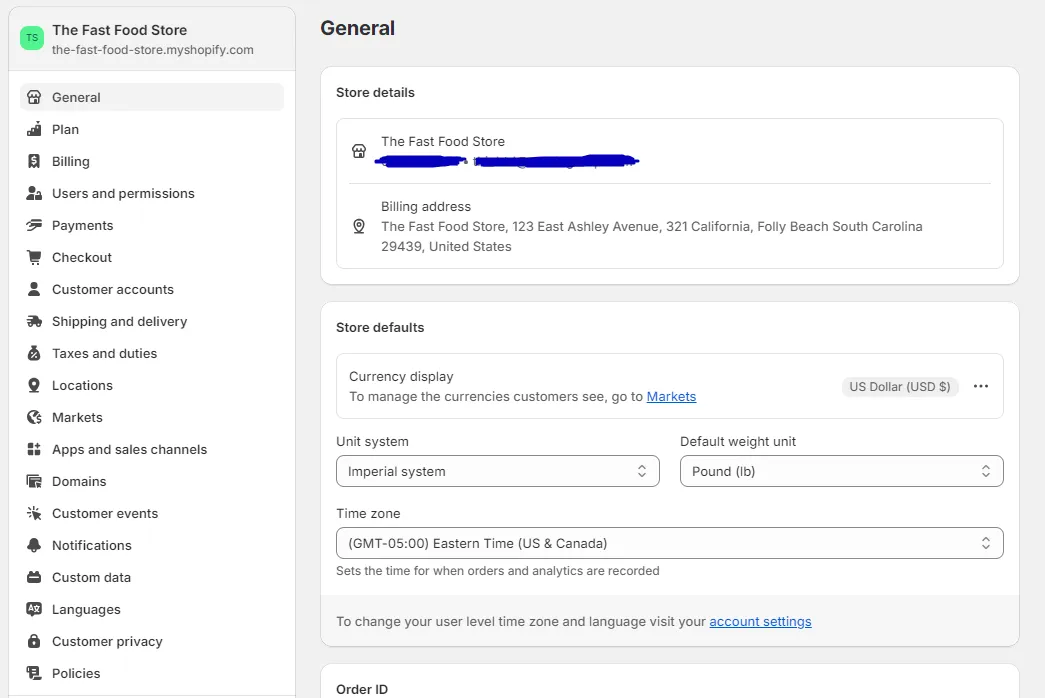Go to Customer privacy

[x=152, y=641]
